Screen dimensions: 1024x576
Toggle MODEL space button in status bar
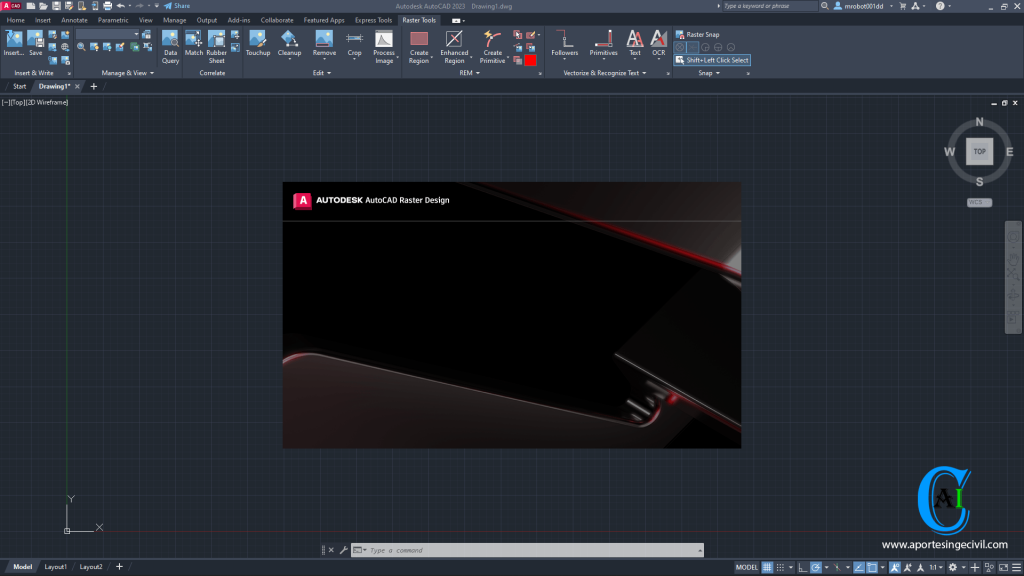pos(746,568)
